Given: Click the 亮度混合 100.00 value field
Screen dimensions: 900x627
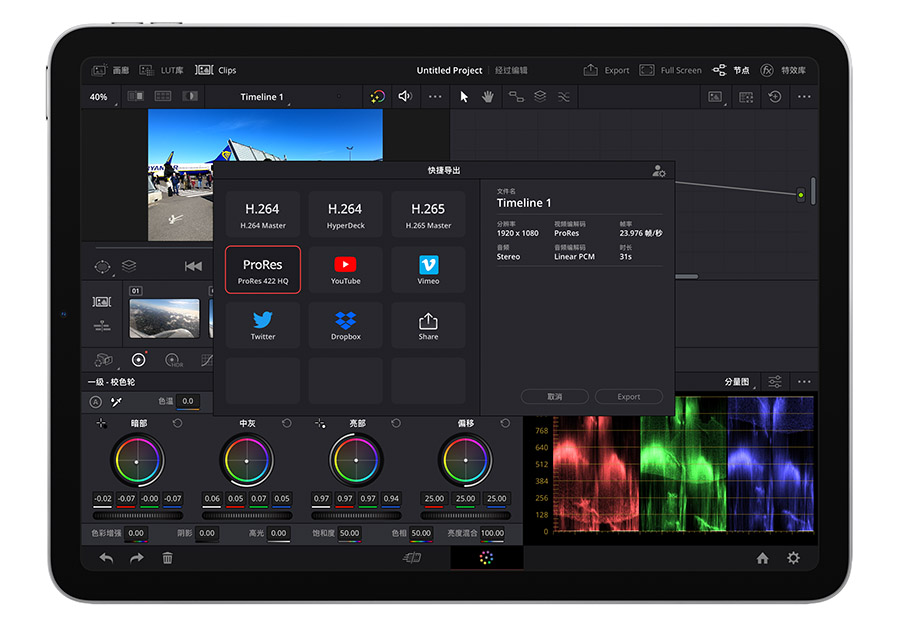Looking at the screenshot, I should [492, 533].
